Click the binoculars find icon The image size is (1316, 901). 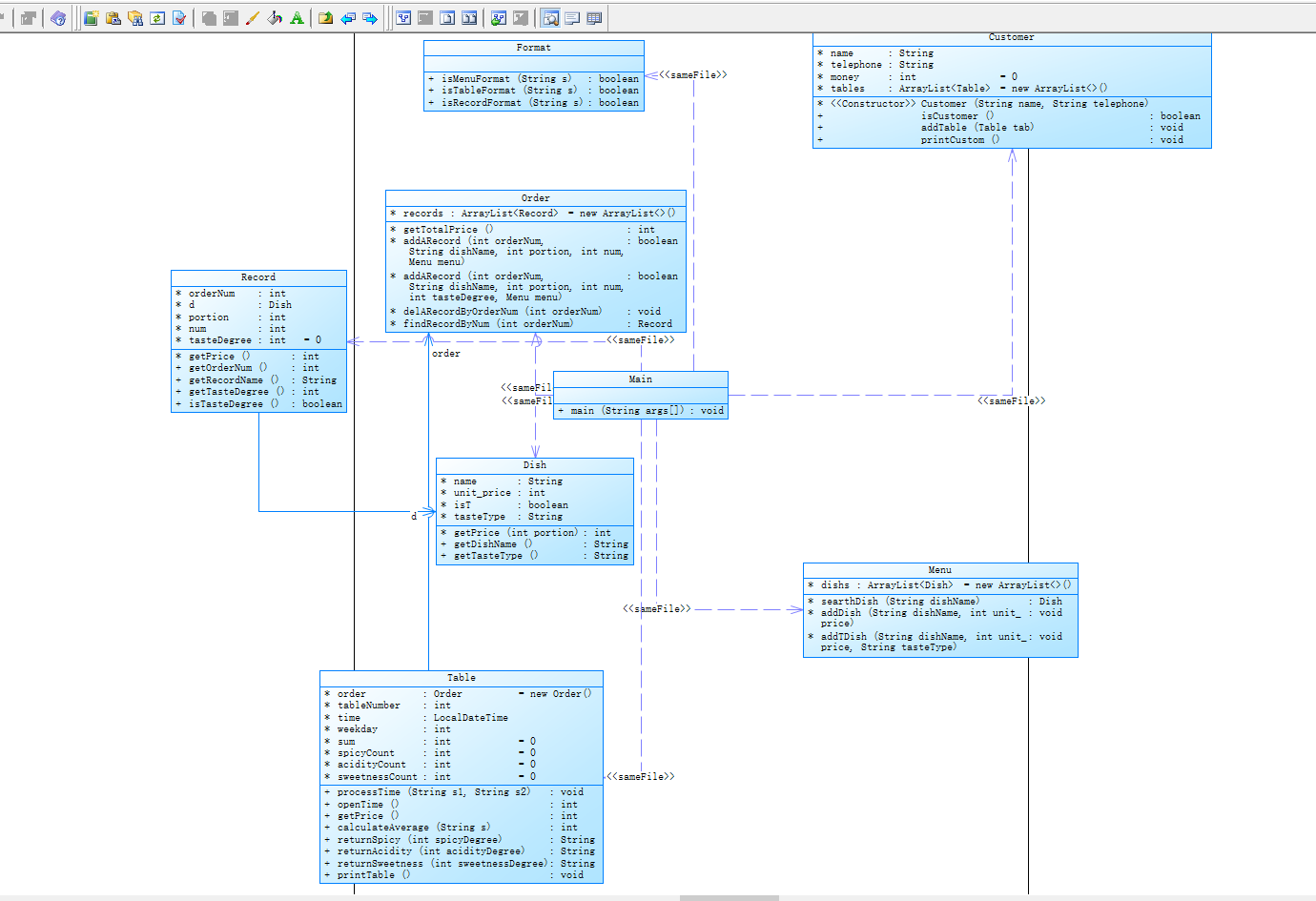135,18
